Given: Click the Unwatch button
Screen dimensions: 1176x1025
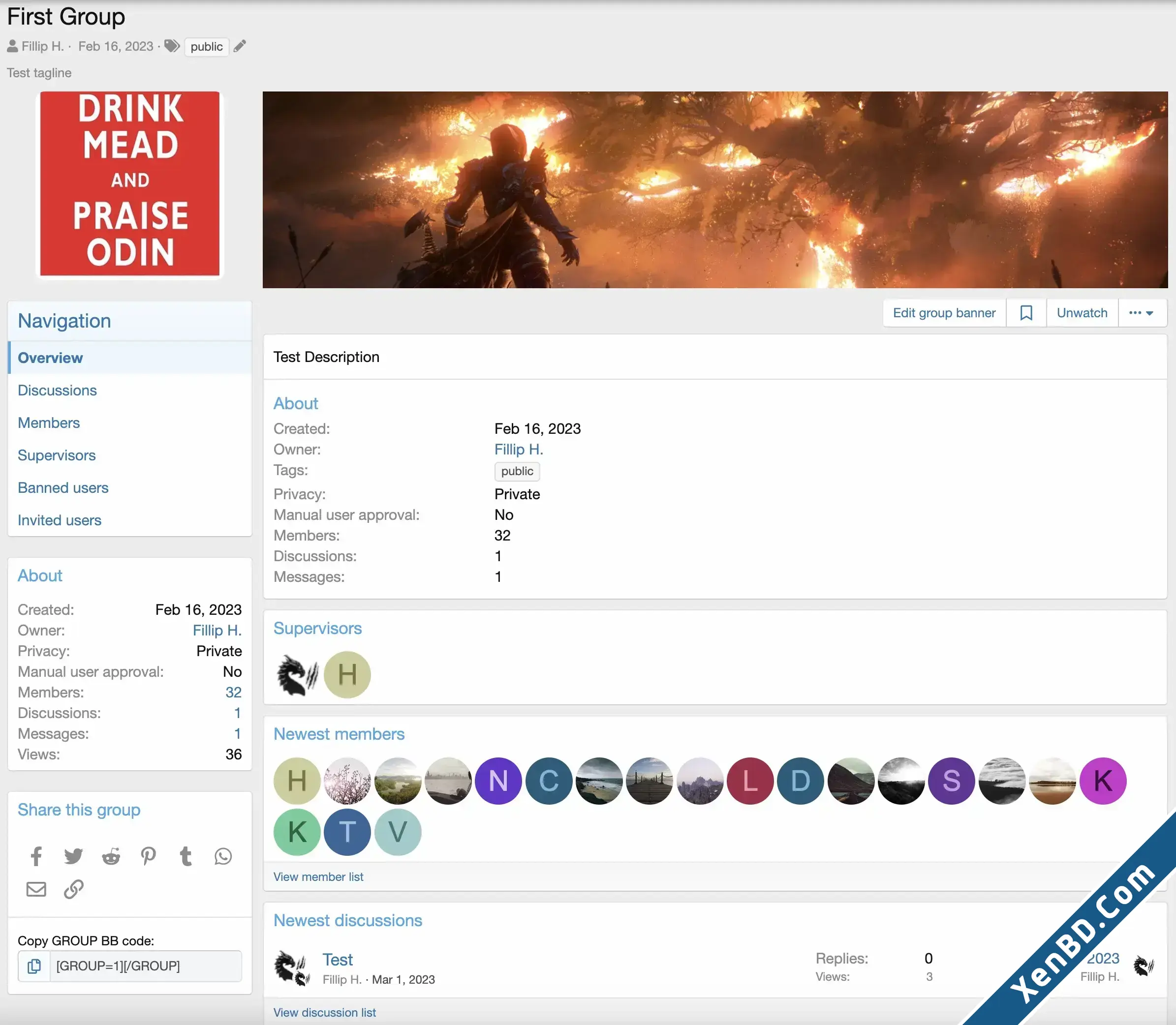Looking at the screenshot, I should pos(1082,313).
